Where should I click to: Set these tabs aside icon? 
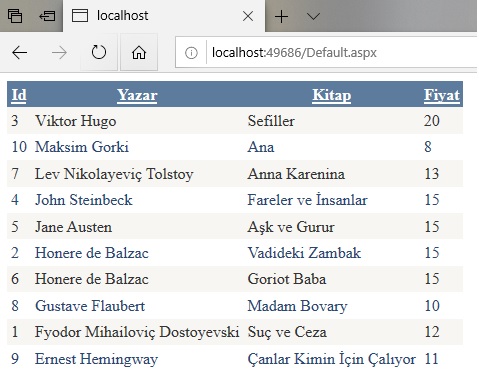pos(47,16)
